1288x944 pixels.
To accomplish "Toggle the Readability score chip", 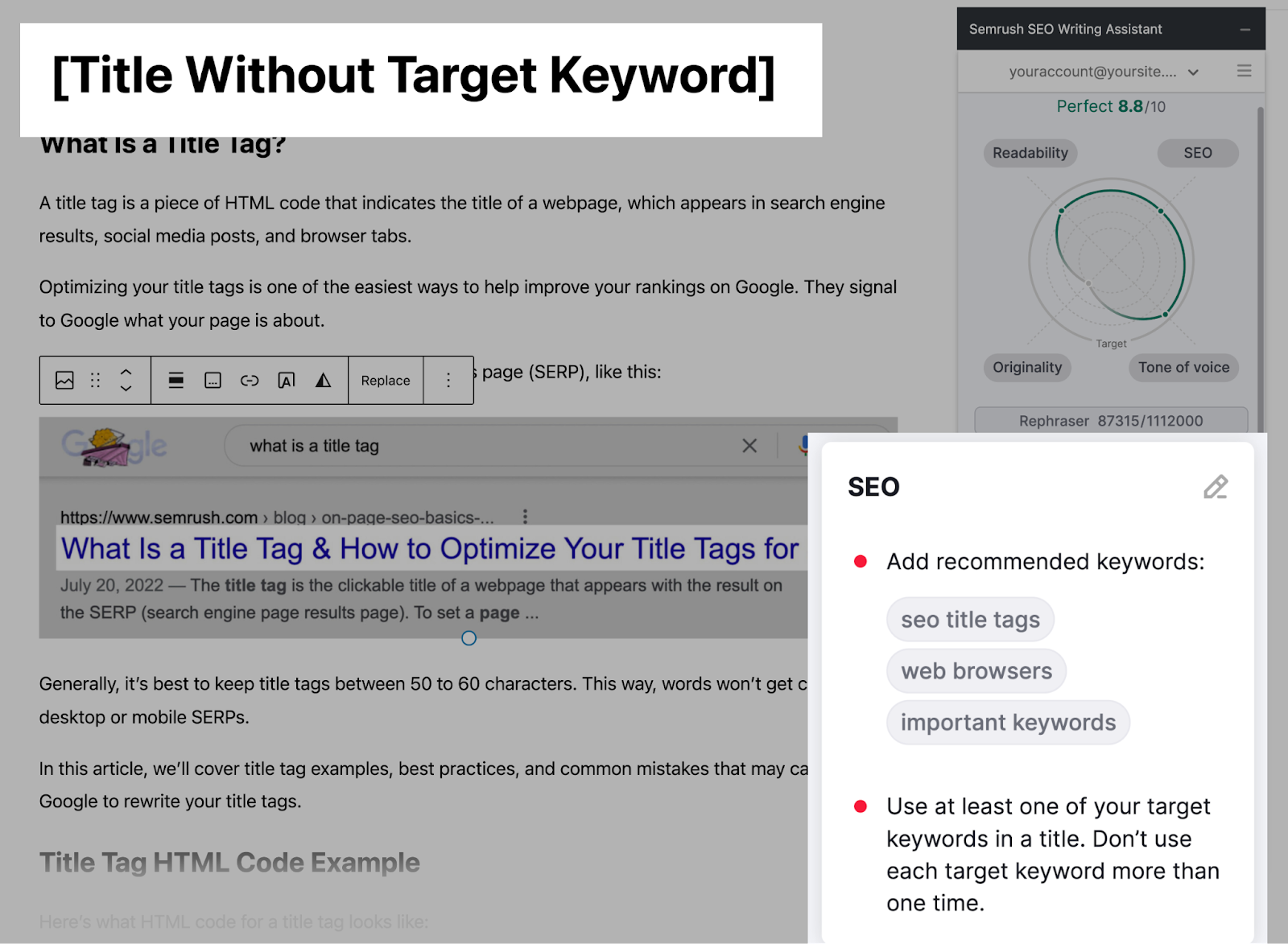I will [x=1029, y=153].
